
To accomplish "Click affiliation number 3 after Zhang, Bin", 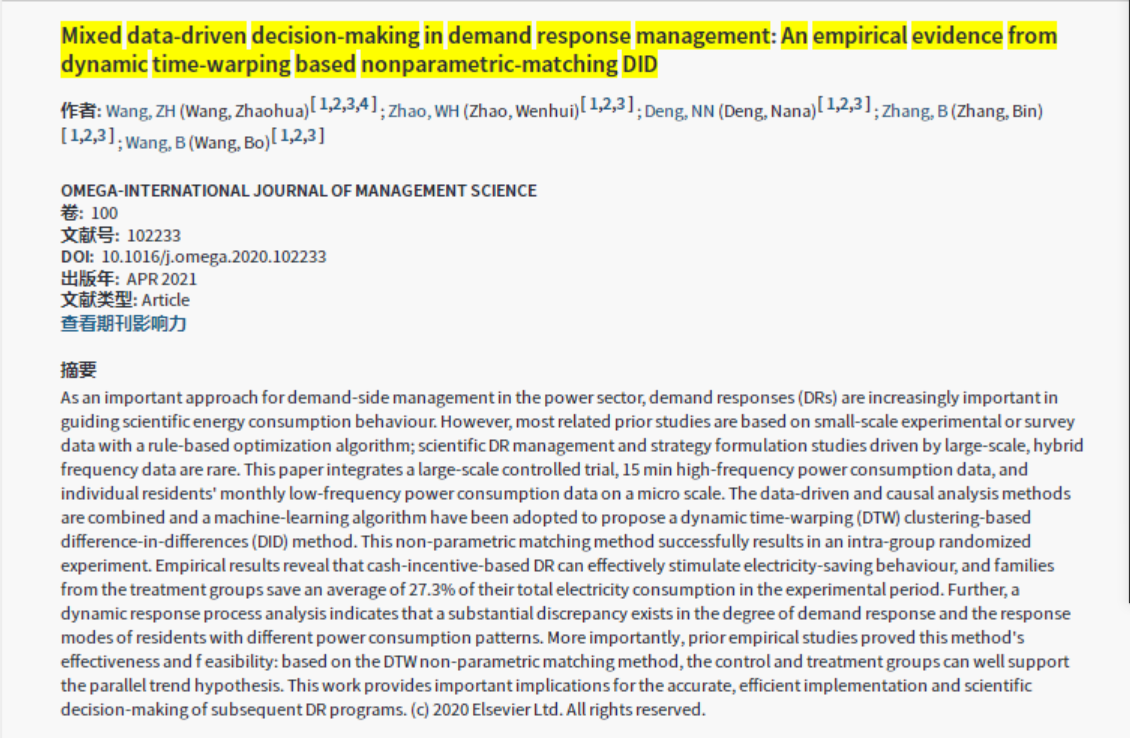I will click(x=100, y=135).
